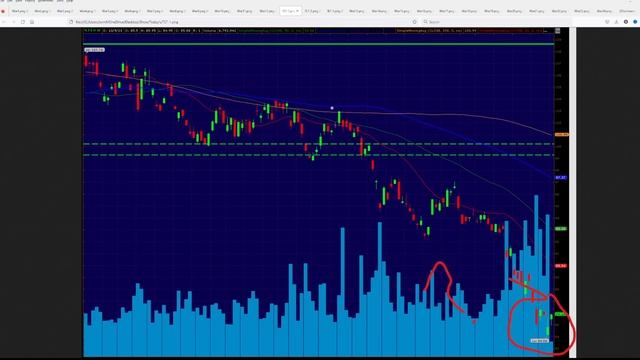Viewport: 640px width, 360px height.
Task: Click the page vertical scrollbar
Action: [x=573, y=192]
